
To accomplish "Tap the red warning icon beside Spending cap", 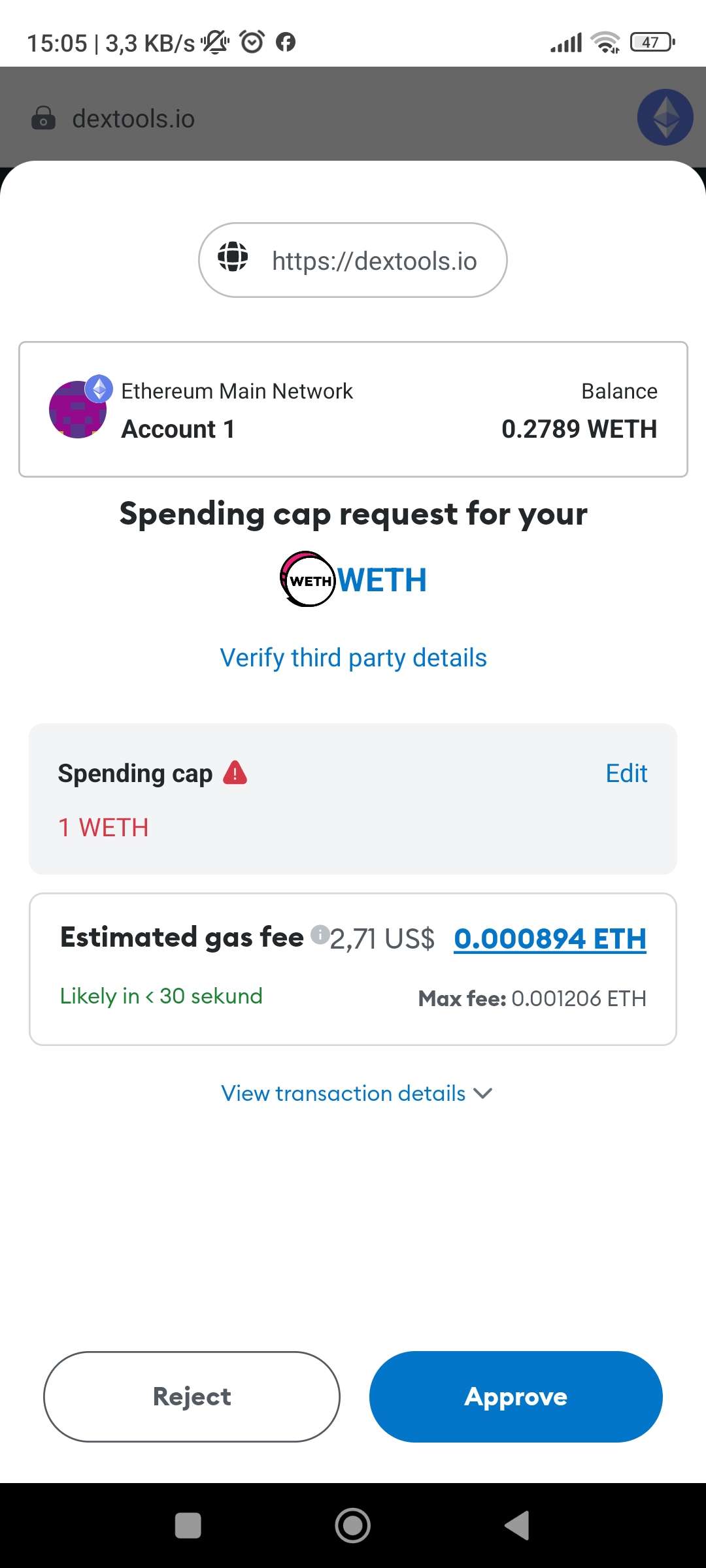I will [x=235, y=772].
